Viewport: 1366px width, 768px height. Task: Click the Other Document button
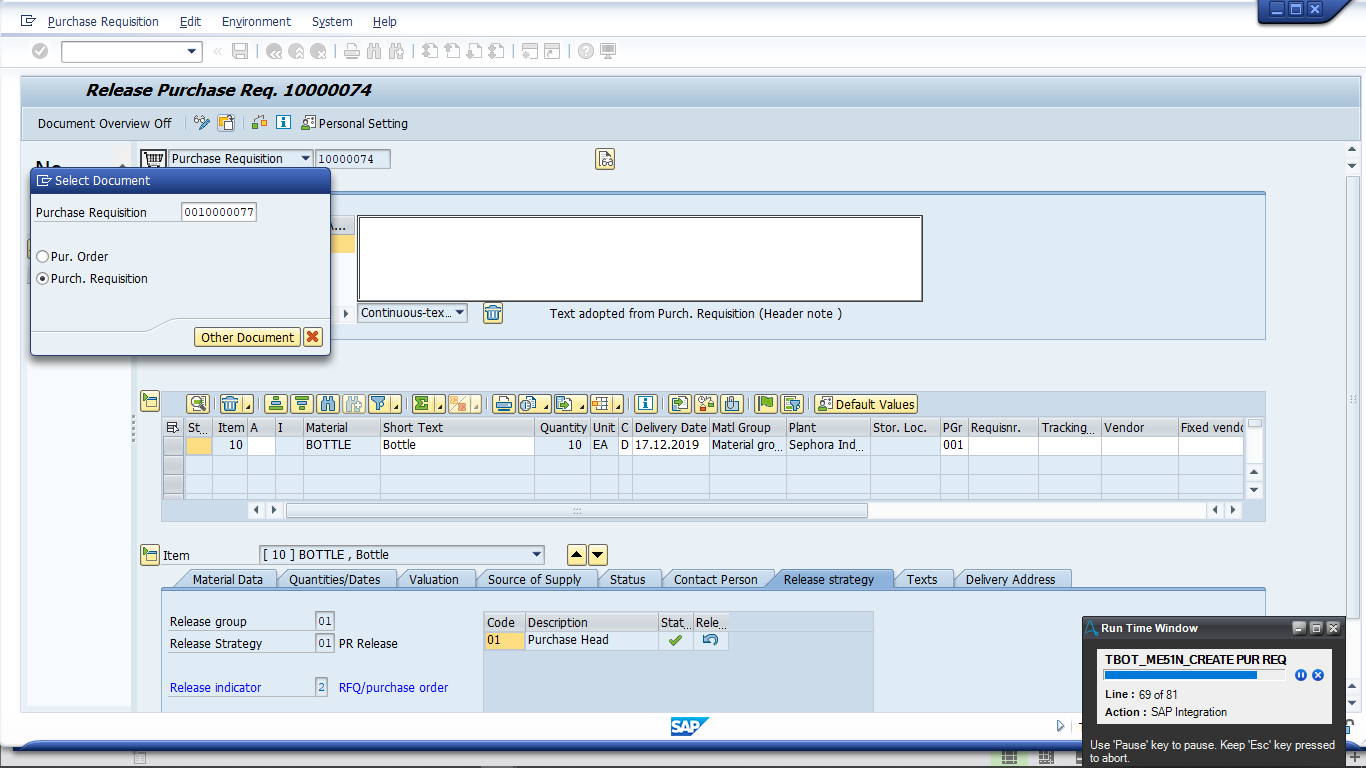(x=247, y=337)
